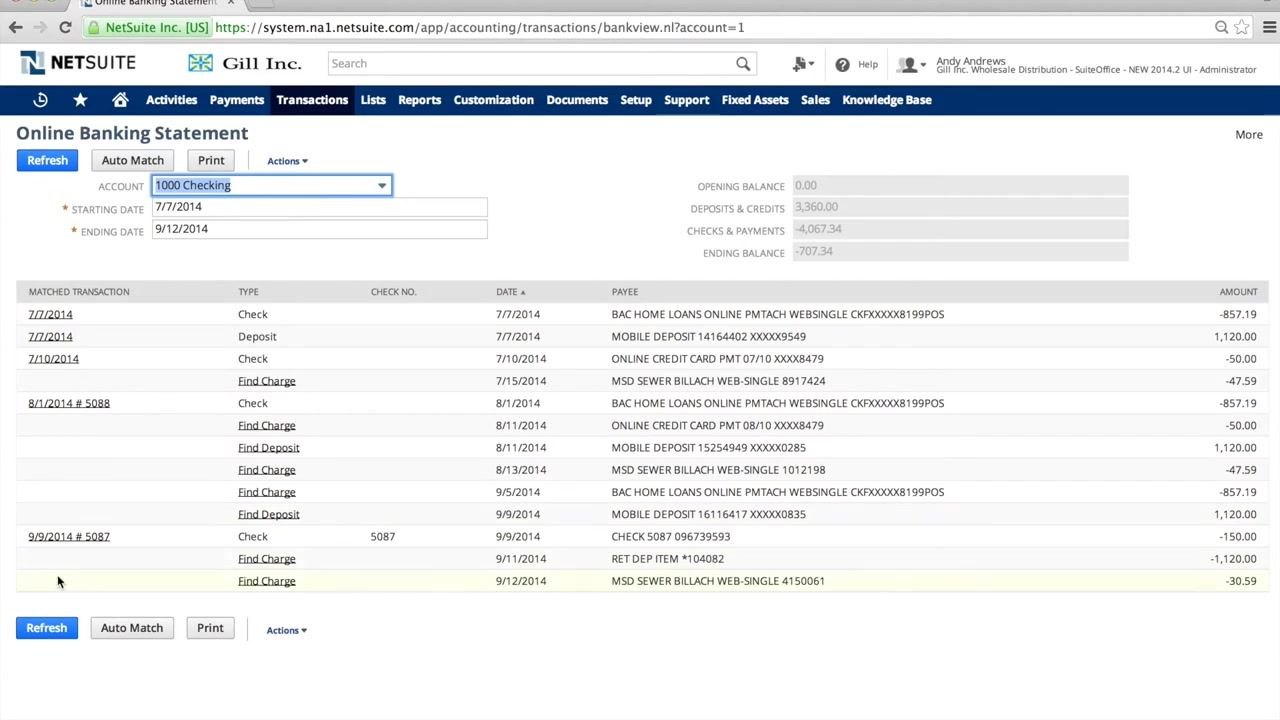Click the -30.59 amount cell
This screenshot has width=1280, height=720.
tap(1241, 581)
